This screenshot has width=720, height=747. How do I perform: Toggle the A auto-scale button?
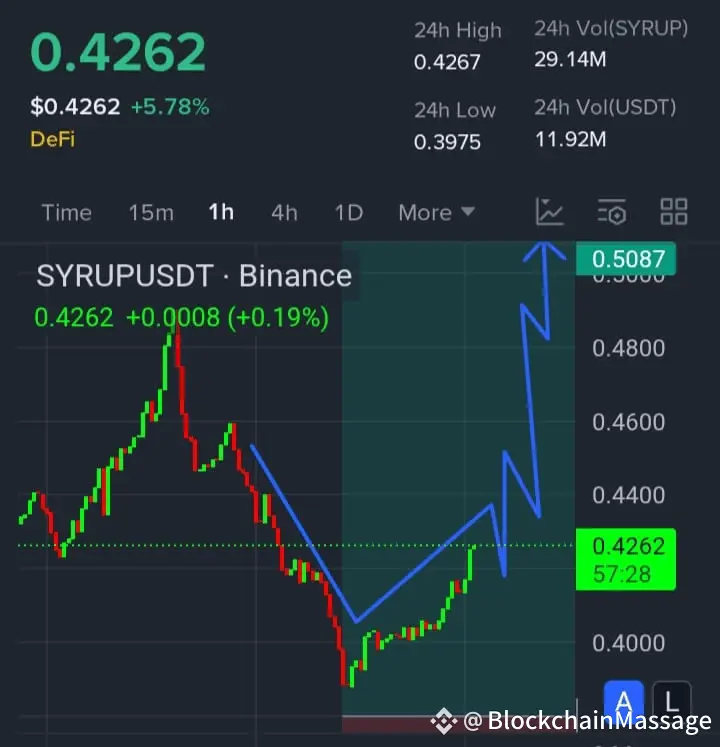point(624,700)
